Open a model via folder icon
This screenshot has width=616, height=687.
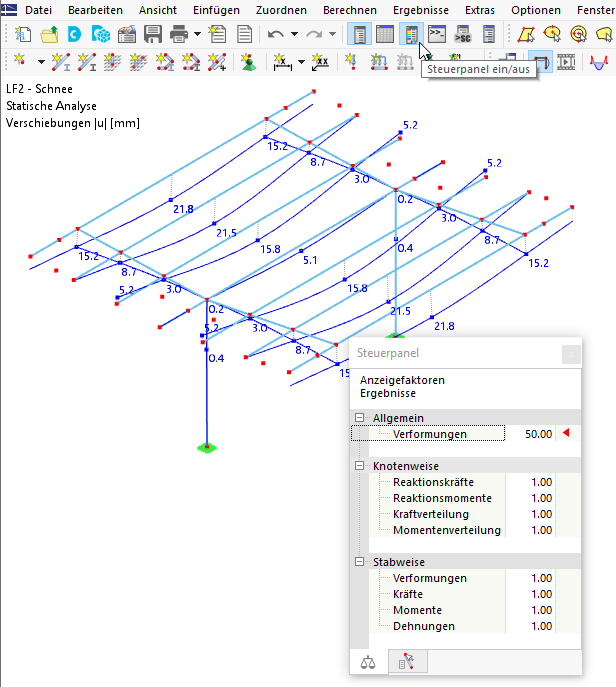(x=49, y=34)
